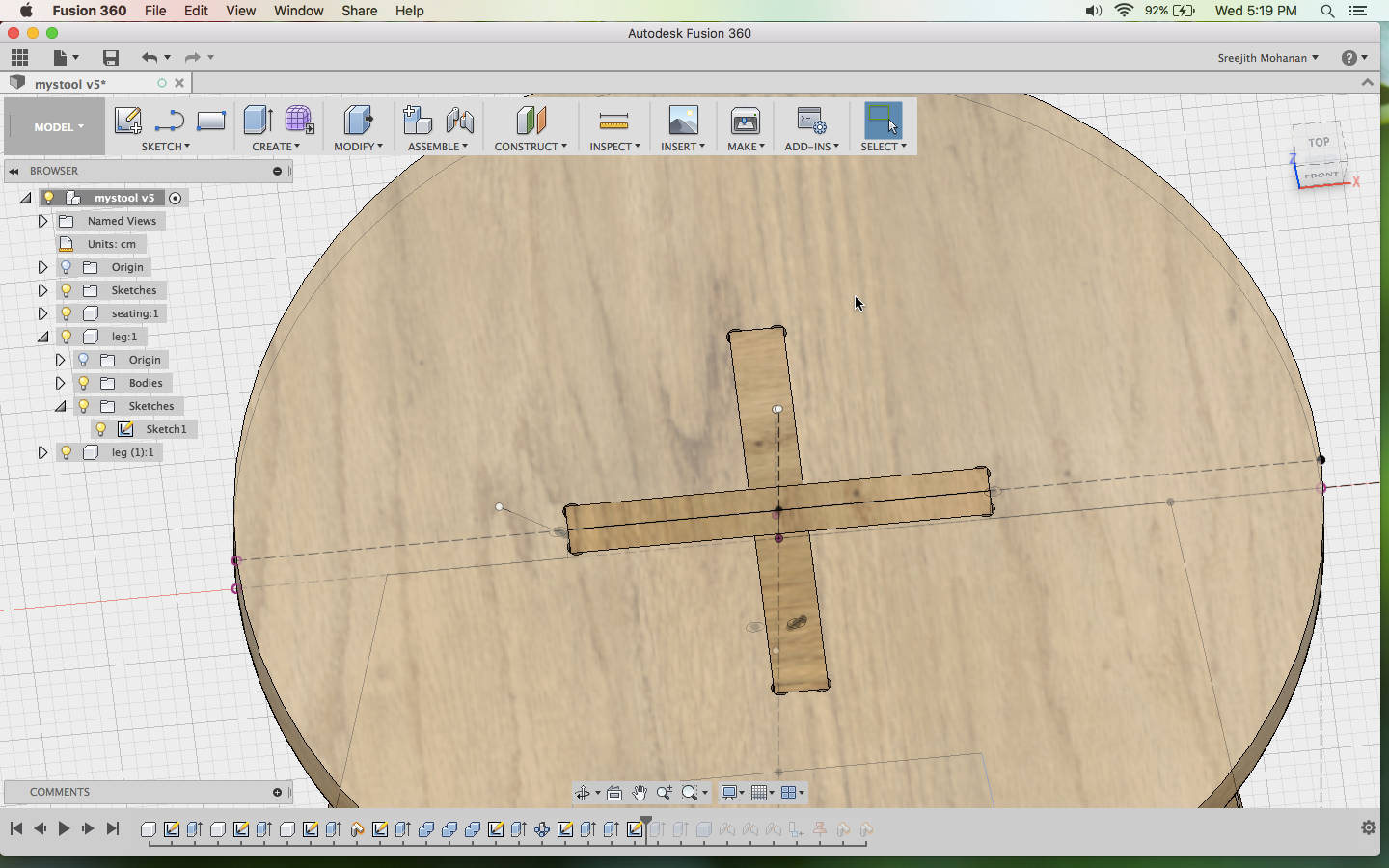Click the Measure inspect icon

click(613, 121)
